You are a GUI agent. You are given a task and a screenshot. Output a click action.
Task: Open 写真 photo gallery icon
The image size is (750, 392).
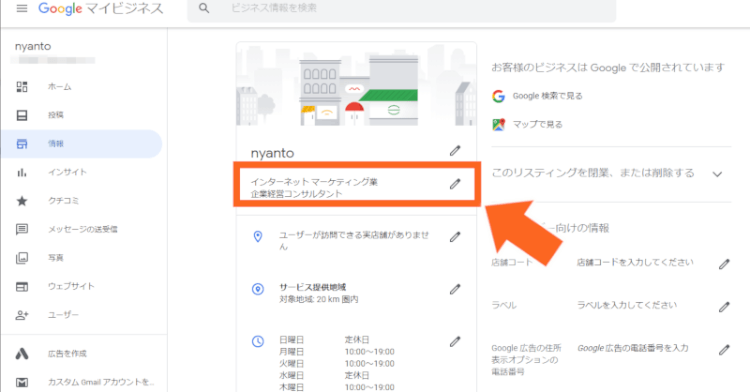(22, 258)
